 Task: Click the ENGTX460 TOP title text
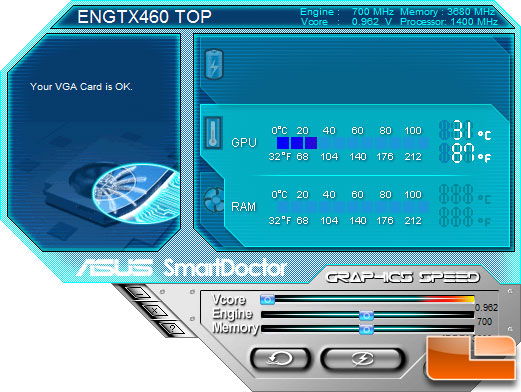click(x=144, y=17)
